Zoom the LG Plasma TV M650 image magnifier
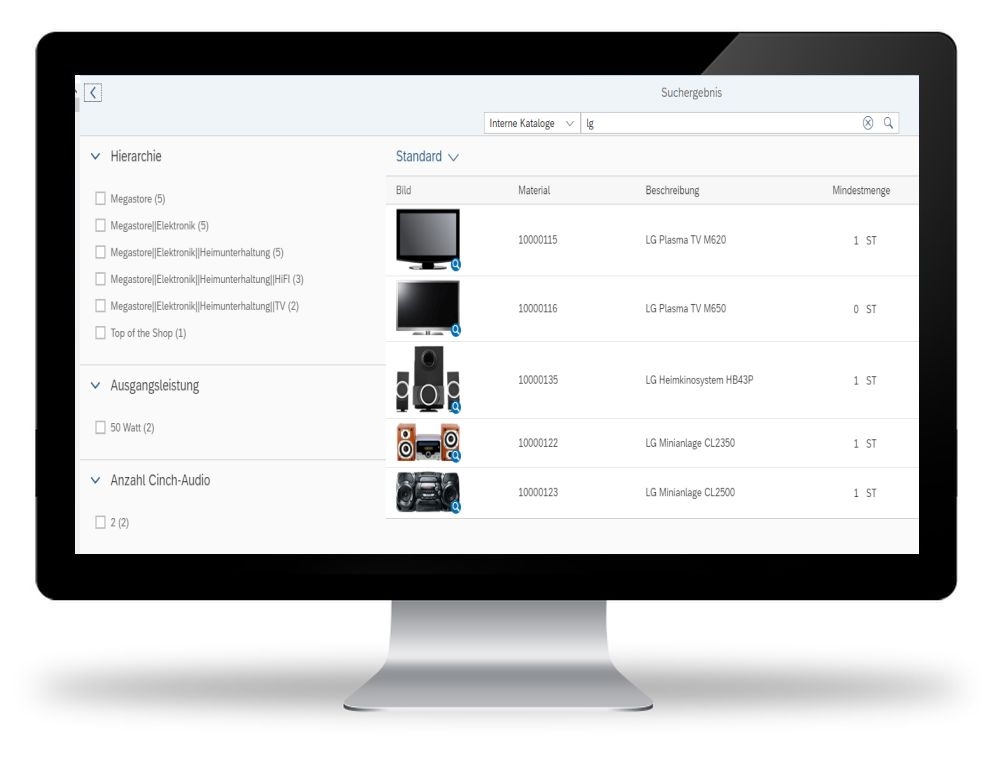This screenshot has height=765, width=1000. tap(455, 330)
